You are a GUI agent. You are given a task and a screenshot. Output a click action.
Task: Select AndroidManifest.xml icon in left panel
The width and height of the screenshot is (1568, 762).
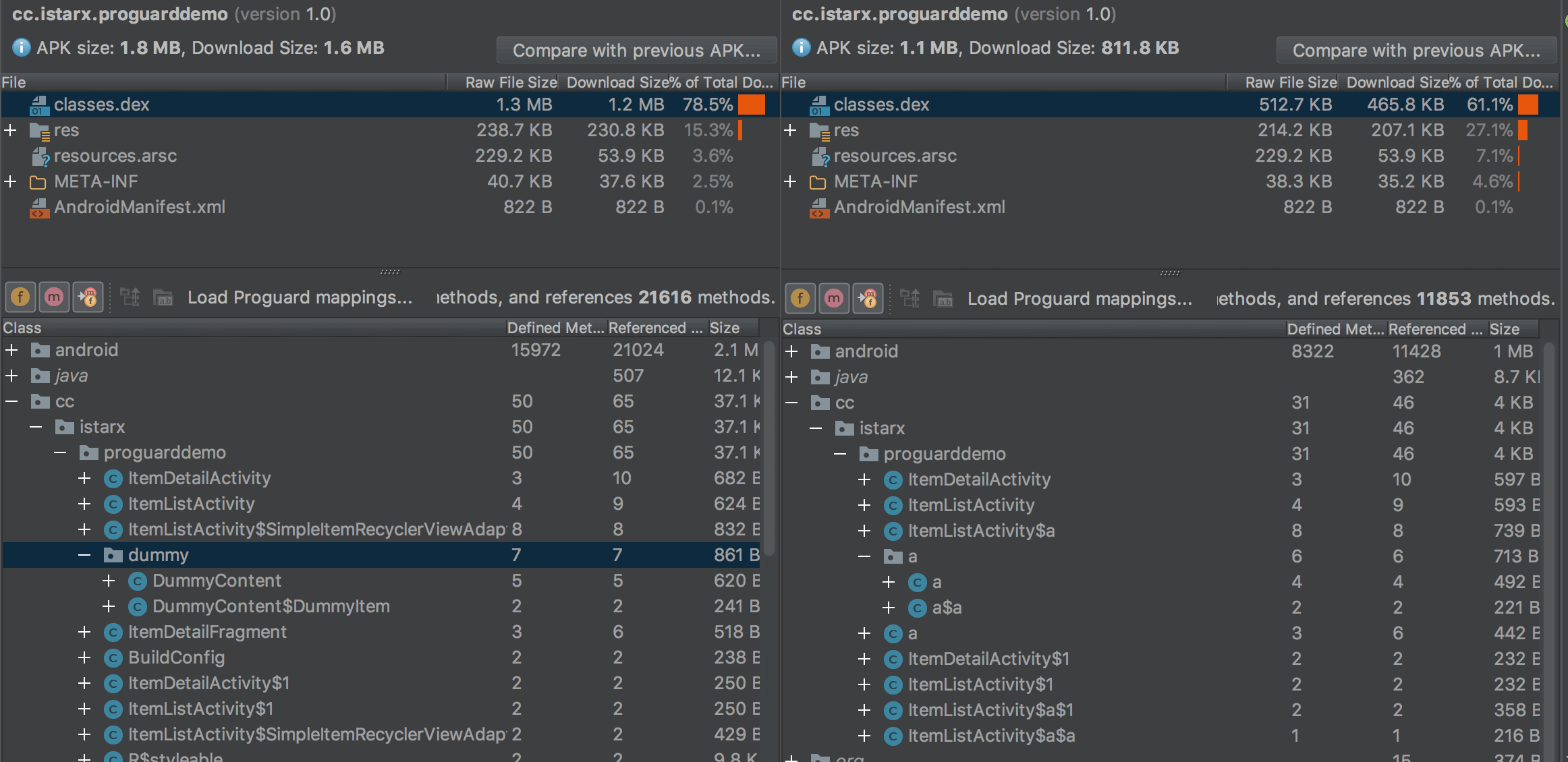pyautogui.click(x=40, y=208)
